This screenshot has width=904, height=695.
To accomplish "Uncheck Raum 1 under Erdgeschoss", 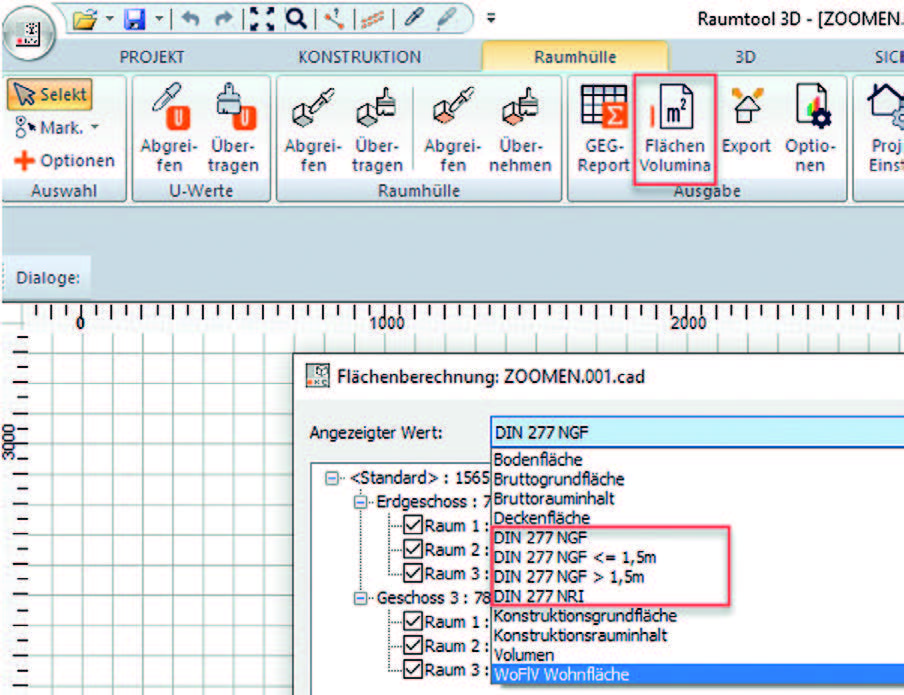I will point(413,525).
